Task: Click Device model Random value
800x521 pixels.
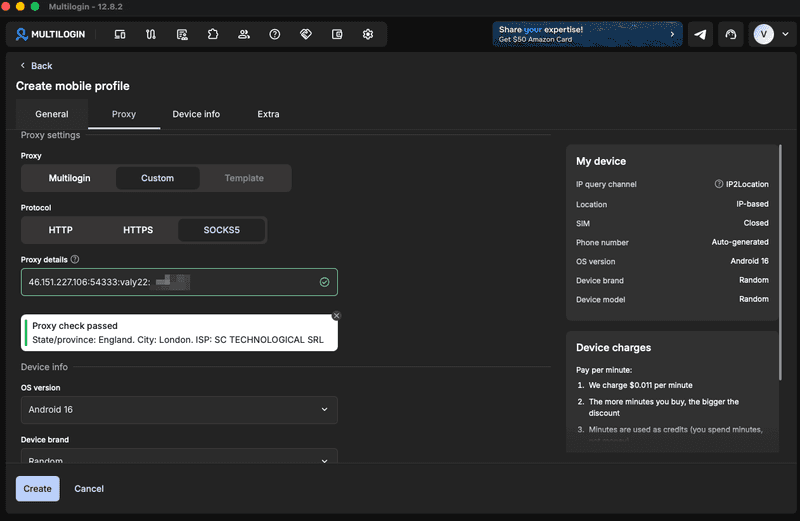Action: coord(754,299)
